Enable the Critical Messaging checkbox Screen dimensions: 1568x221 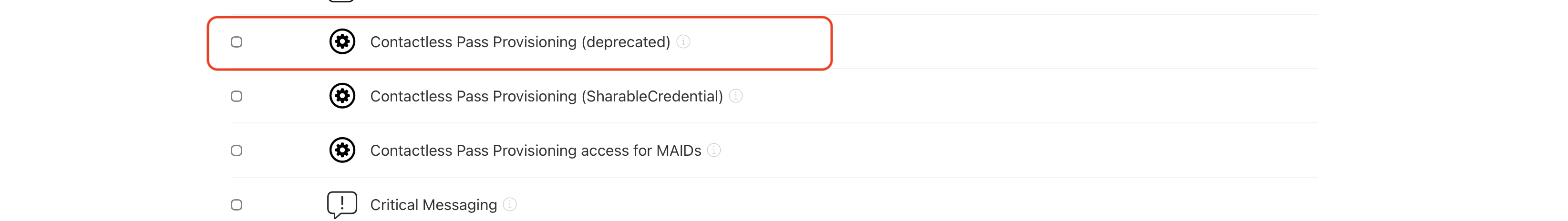pos(237,205)
